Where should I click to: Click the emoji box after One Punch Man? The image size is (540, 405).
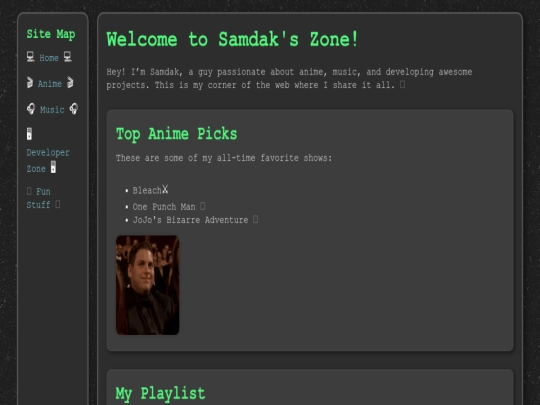click(202, 206)
